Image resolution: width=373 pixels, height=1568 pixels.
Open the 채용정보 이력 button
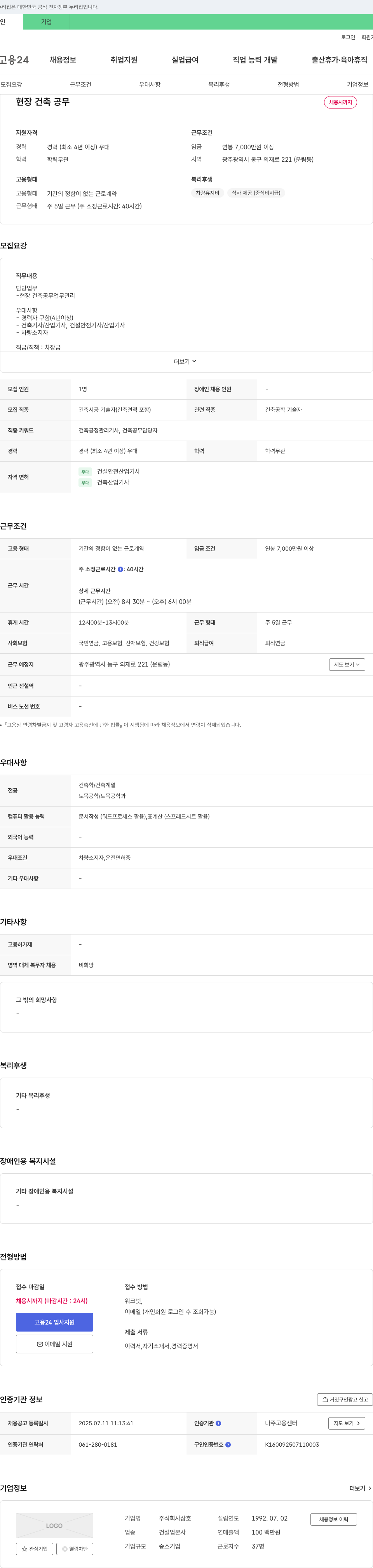pyautogui.click(x=333, y=1519)
